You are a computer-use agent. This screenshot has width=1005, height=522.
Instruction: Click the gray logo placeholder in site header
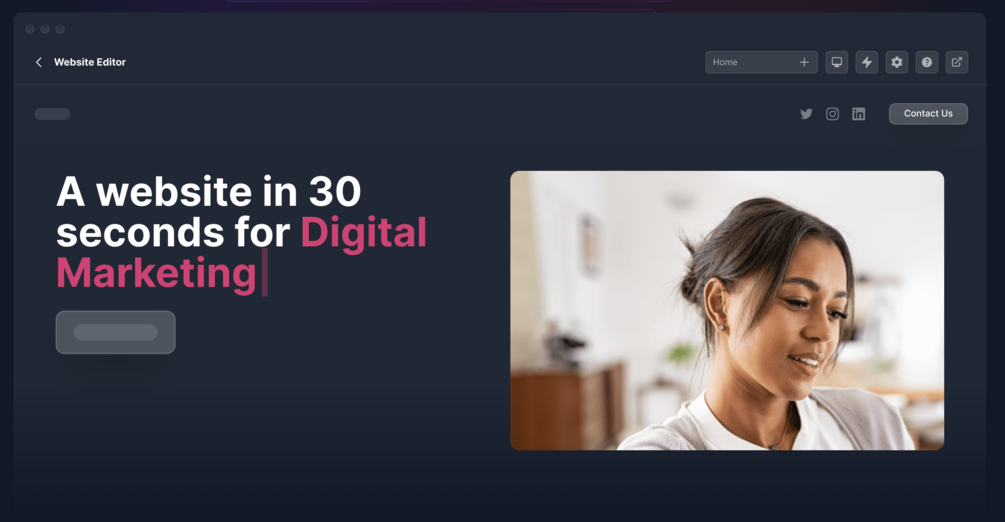53,114
